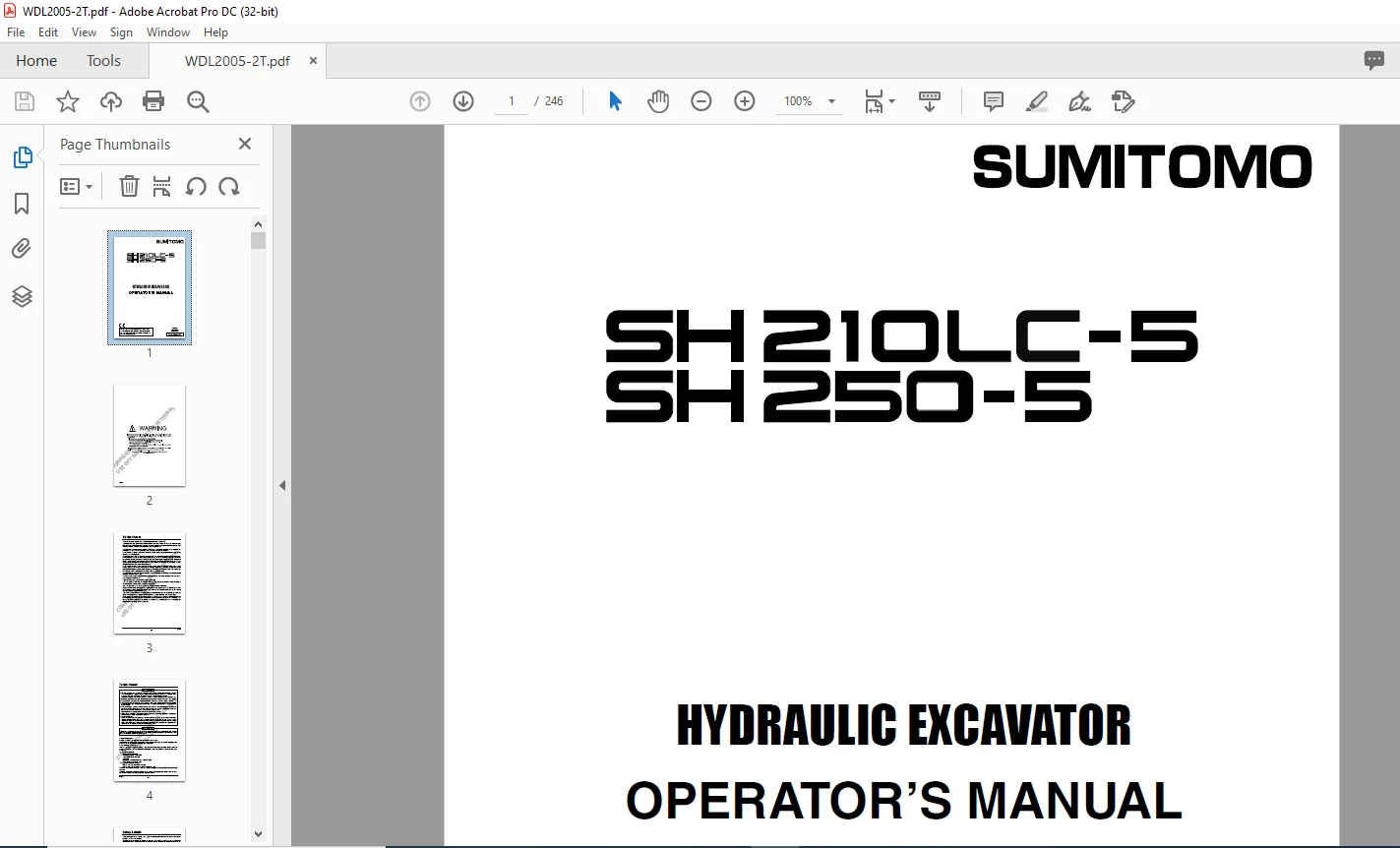Select the WDL2005-2T.pdf document tab
Image resolution: width=1400 pixels, height=848 pixels.
point(237,60)
